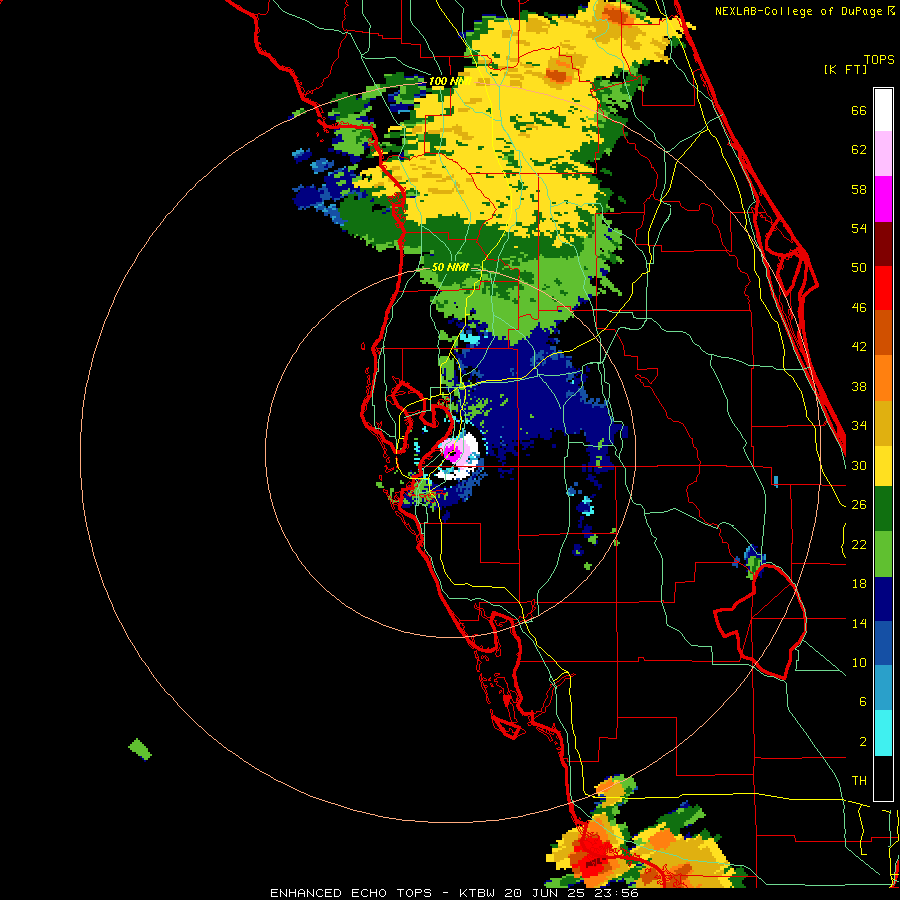Click the legend value 34
Screen dimensions: 900x900
859,426
